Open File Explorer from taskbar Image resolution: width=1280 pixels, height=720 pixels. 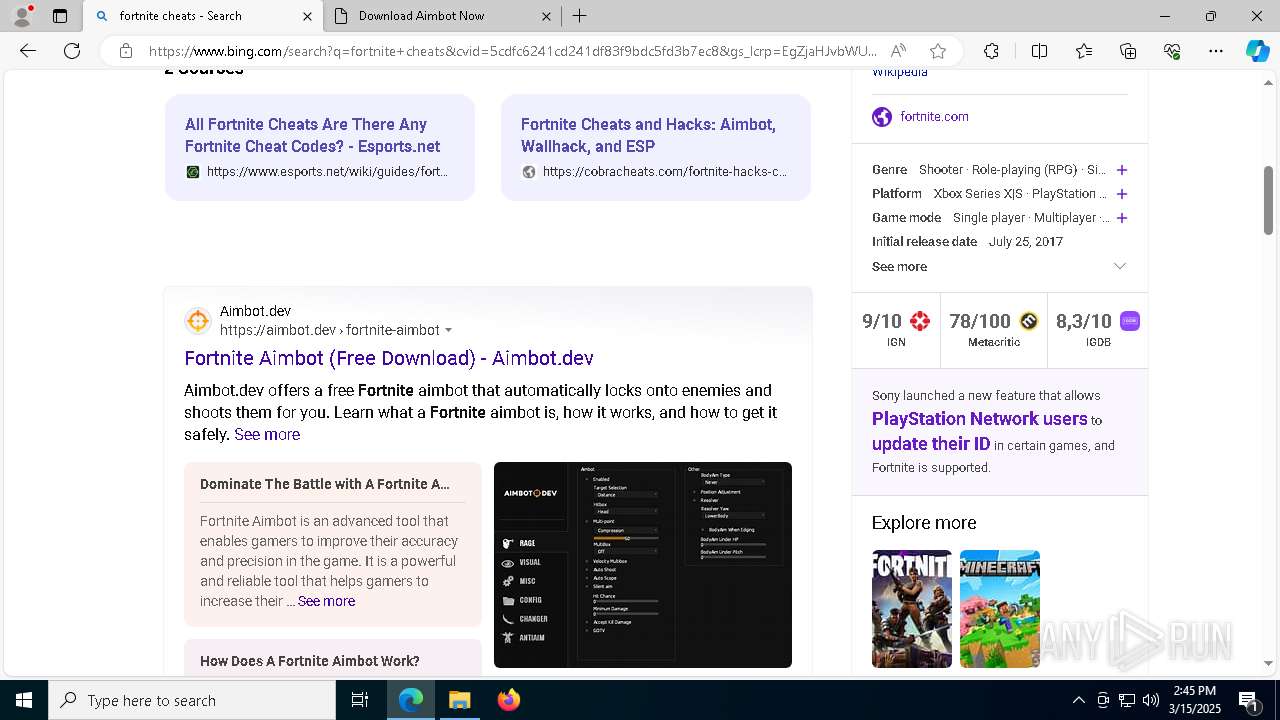click(x=459, y=700)
